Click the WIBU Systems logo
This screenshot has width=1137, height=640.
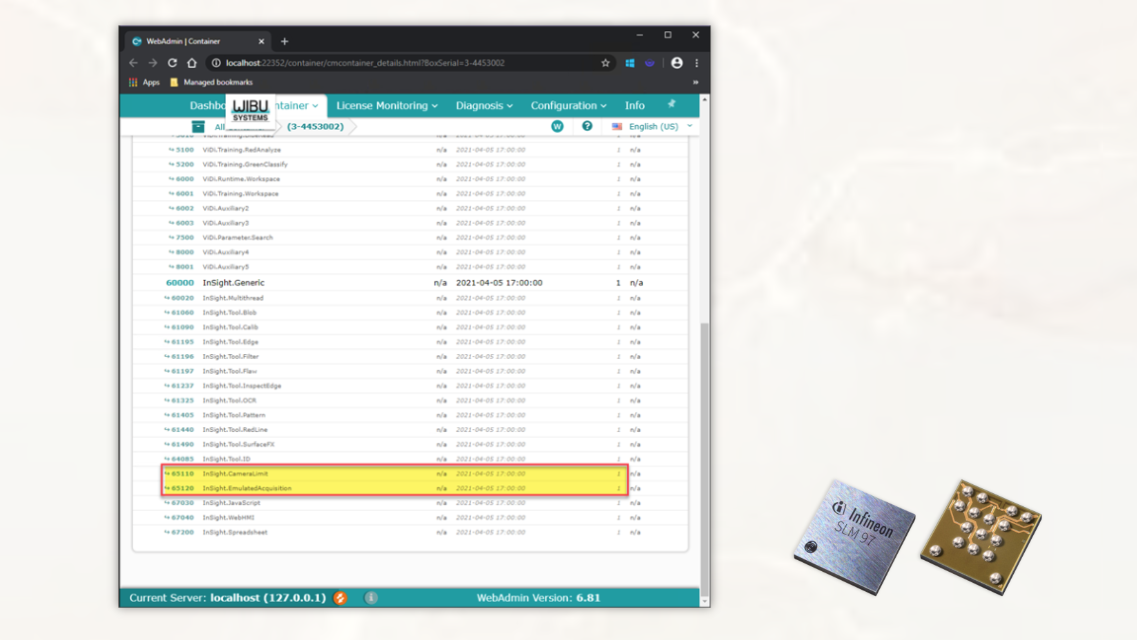pyautogui.click(x=250, y=111)
